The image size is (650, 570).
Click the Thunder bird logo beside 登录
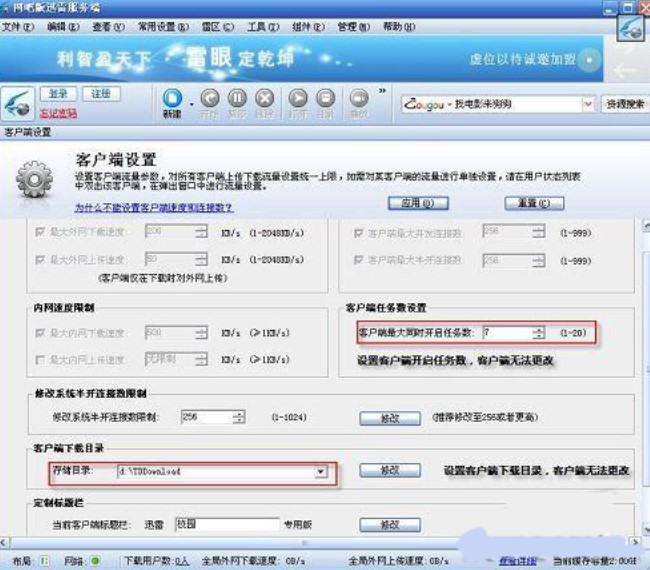click(17, 104)
